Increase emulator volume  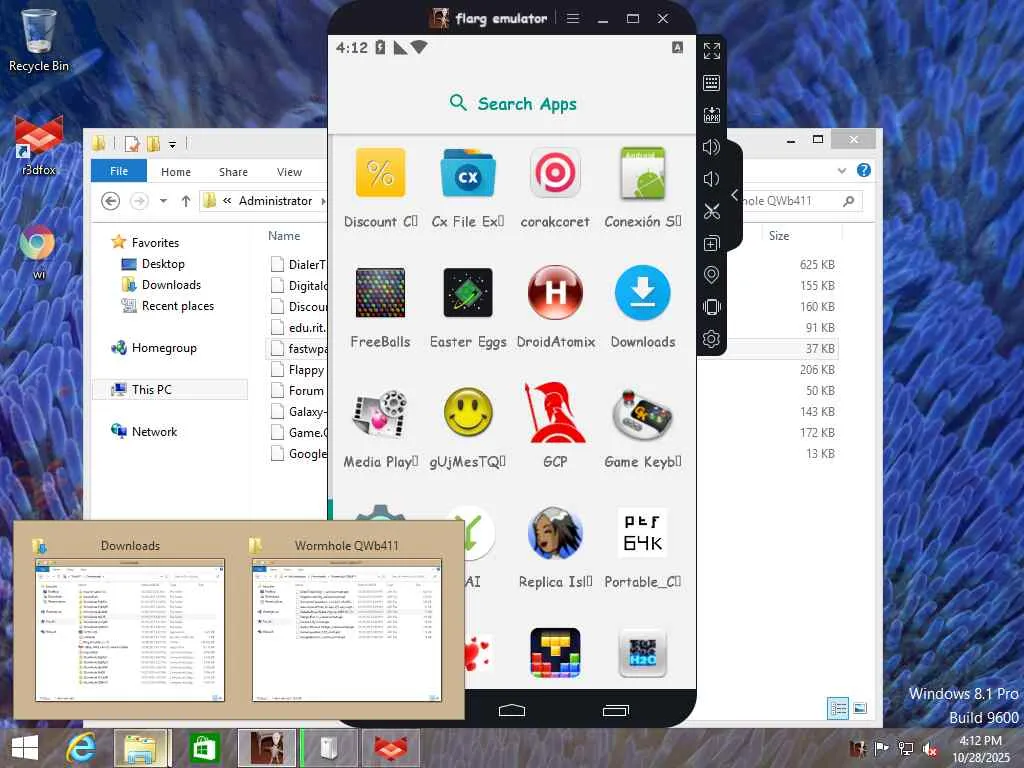tap(712, 147)
